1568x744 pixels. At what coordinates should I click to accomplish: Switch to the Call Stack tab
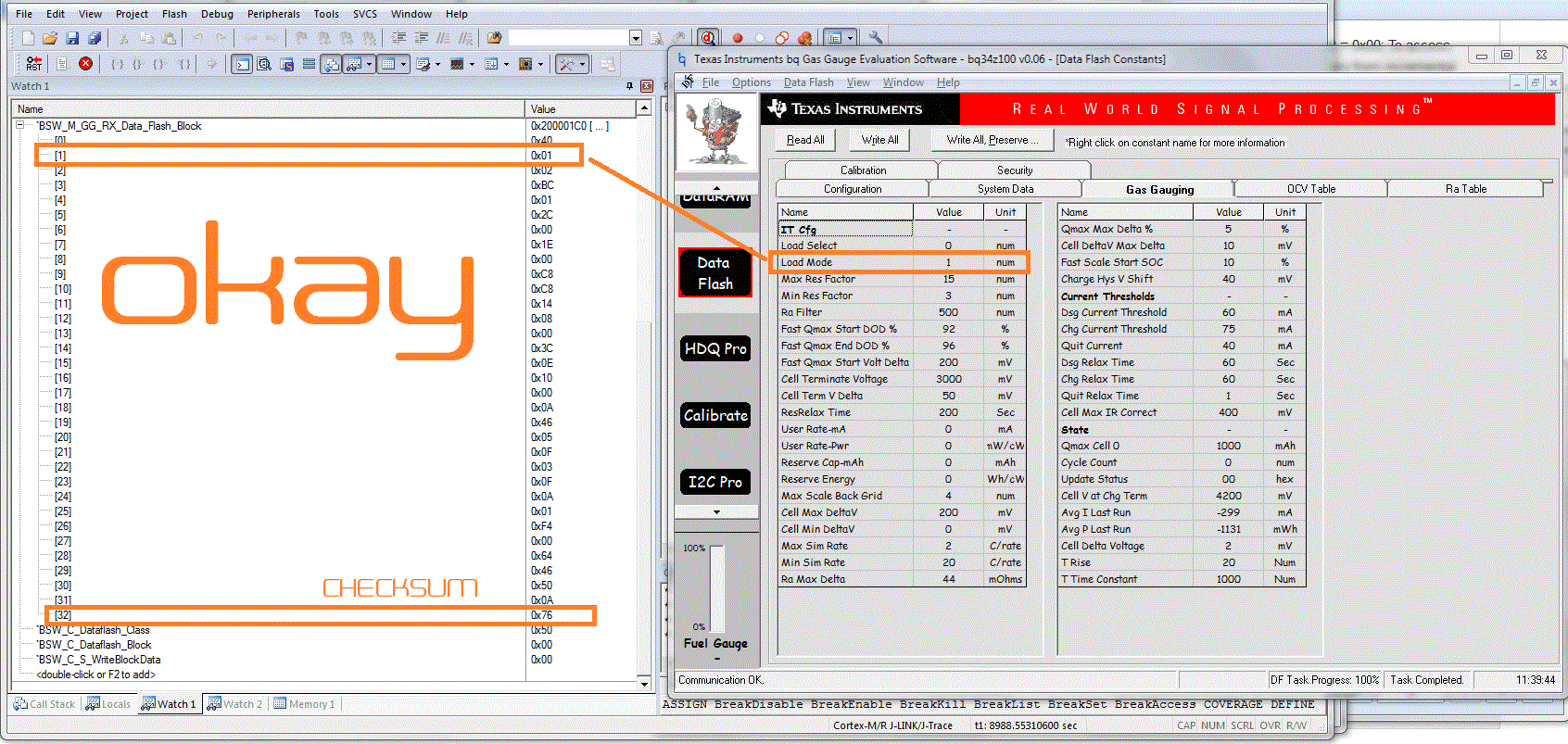[44, 704]
